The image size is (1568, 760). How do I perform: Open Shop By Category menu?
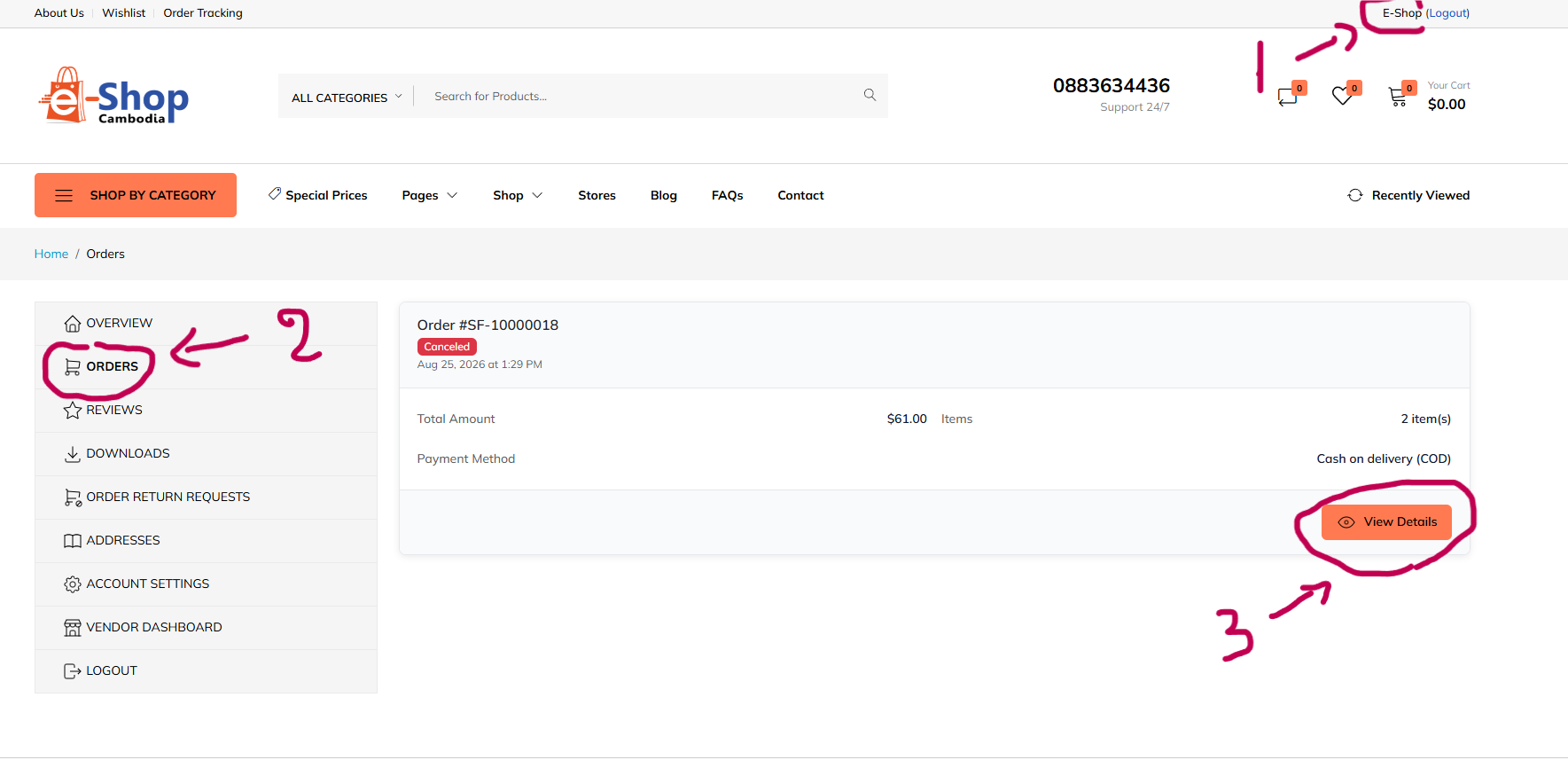(136, 195)
